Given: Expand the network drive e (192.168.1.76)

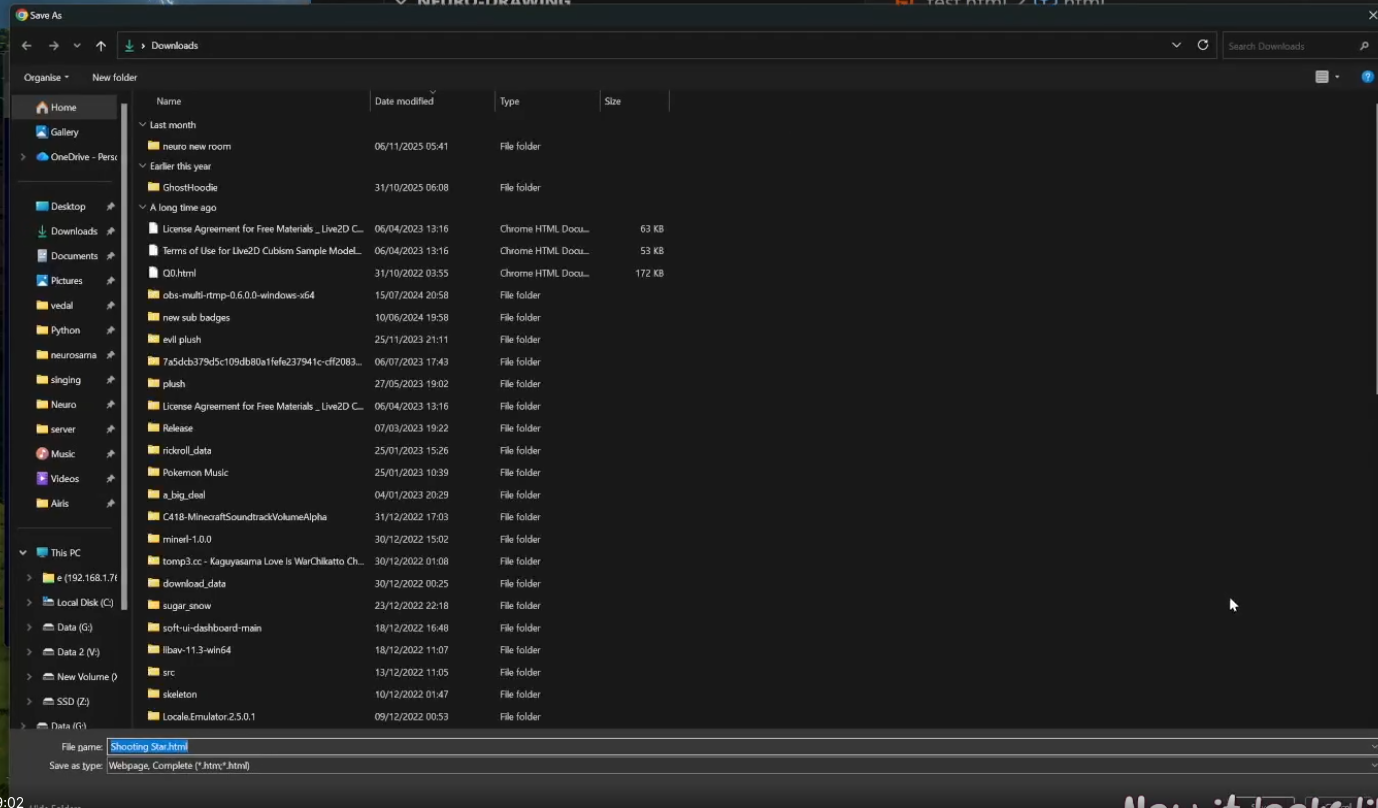Looking at the screenshot, I should (x=29, y=578).
